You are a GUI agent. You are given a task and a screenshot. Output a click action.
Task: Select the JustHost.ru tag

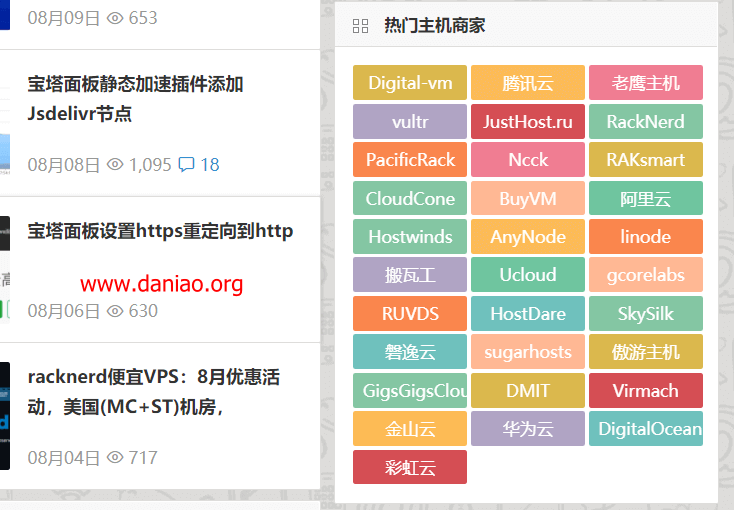click(x=528, y=122)
